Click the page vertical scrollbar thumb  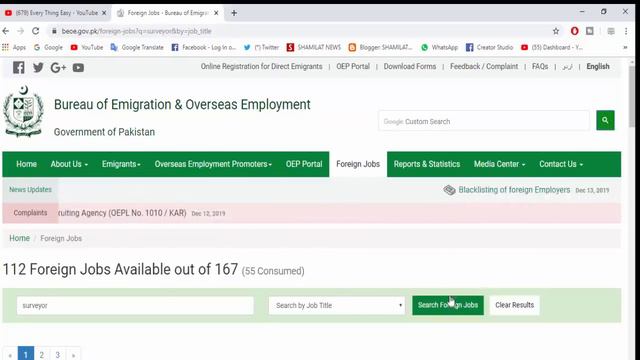tap(632, 96)
